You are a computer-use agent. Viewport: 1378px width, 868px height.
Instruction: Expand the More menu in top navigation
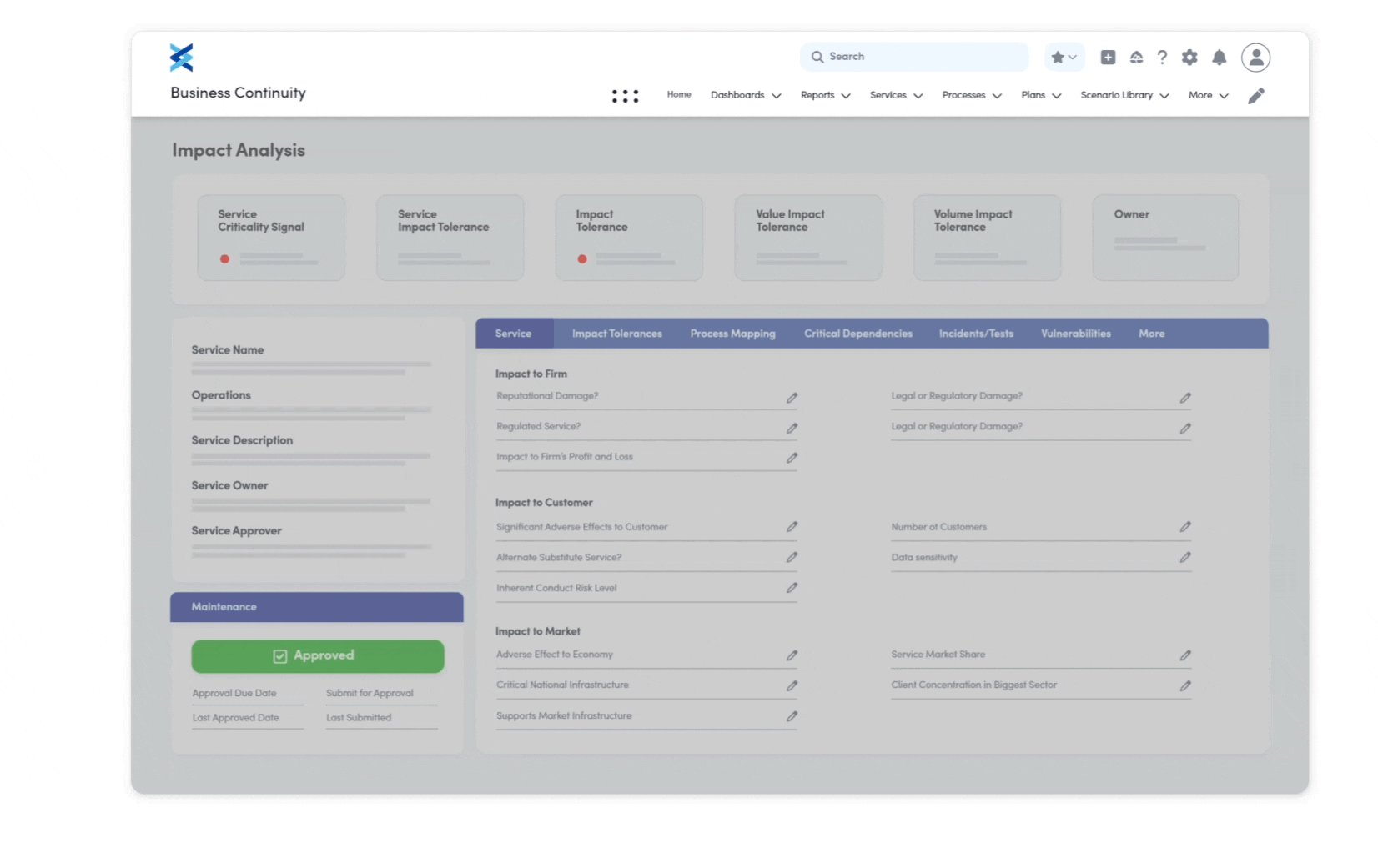(x=1209, y=95)
